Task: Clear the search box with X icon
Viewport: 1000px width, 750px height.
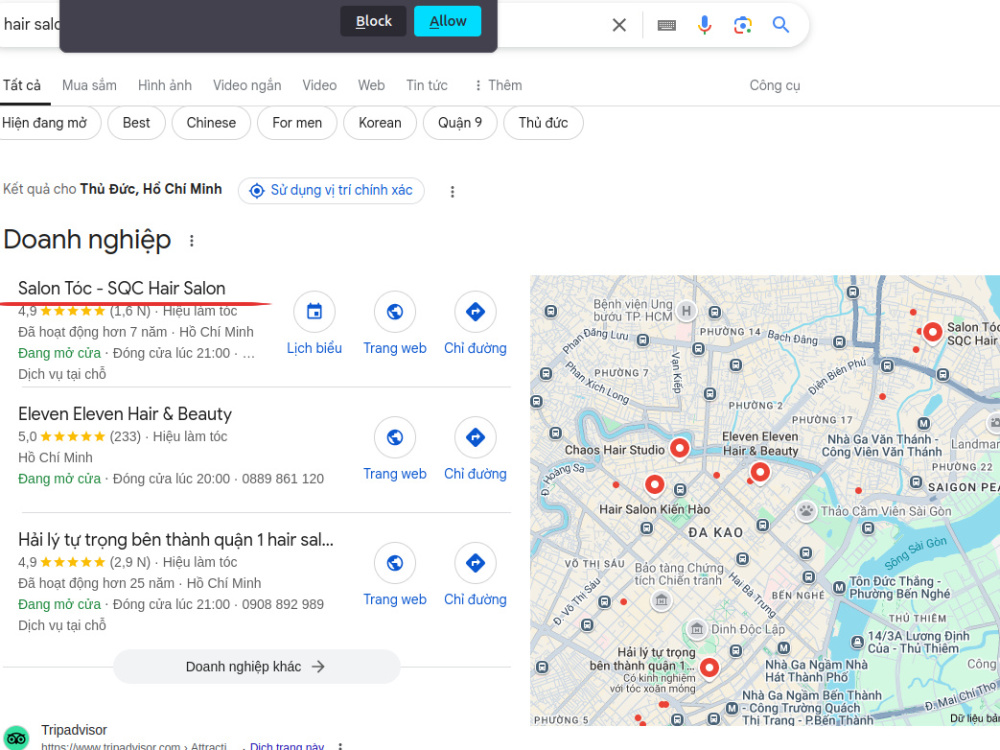Action: coord(619,25)
